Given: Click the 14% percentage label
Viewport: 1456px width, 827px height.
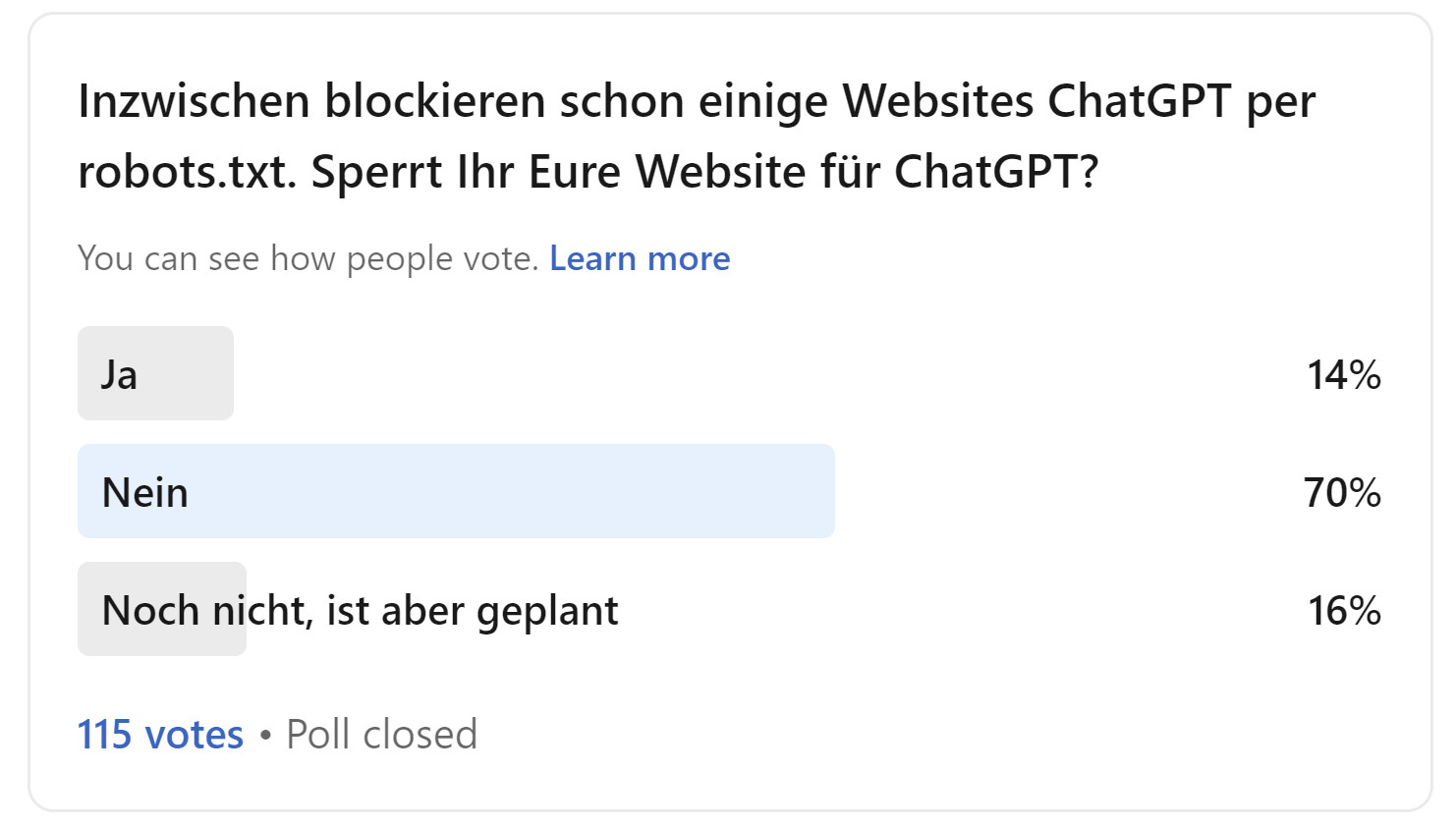Looking at the screenshot, I should click(1342, 373).
